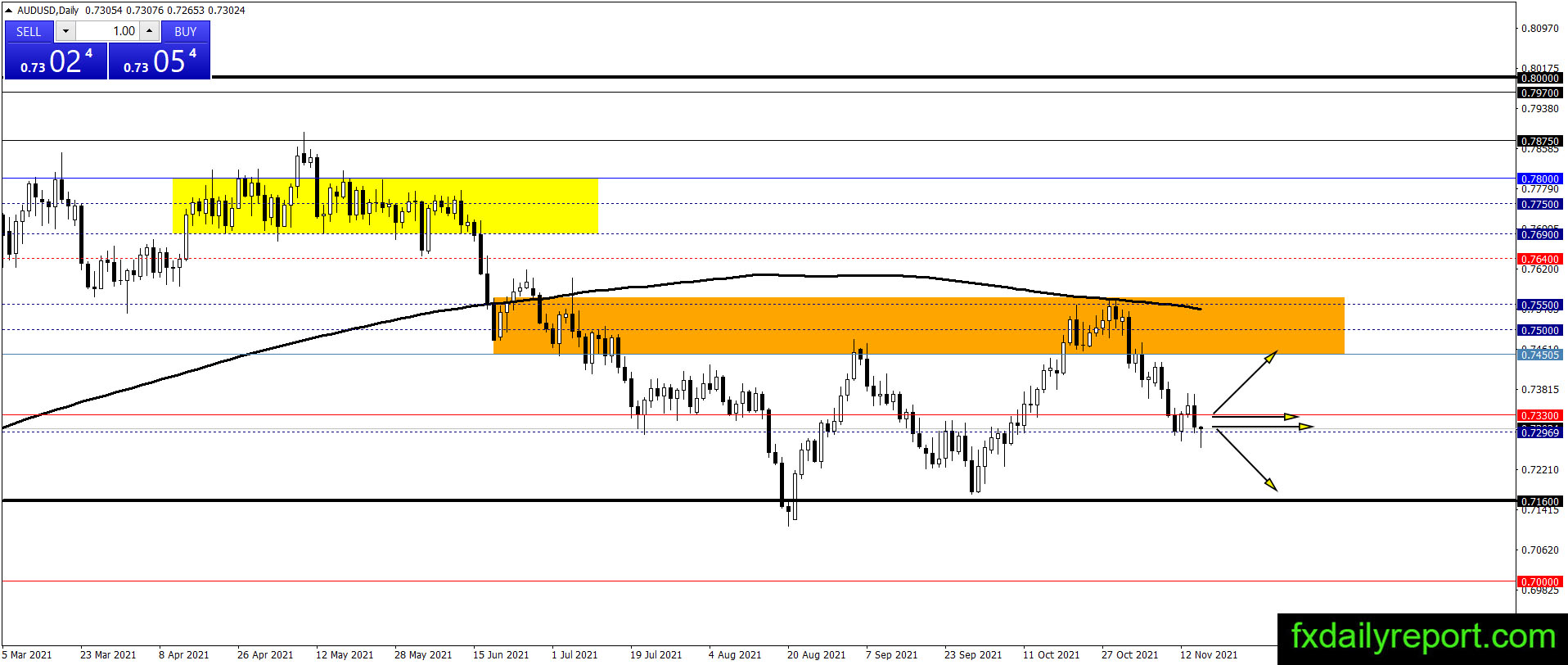This screenshot has height=665, width=1568.
Task: Click the BUY button
Action: coord(186,31)
